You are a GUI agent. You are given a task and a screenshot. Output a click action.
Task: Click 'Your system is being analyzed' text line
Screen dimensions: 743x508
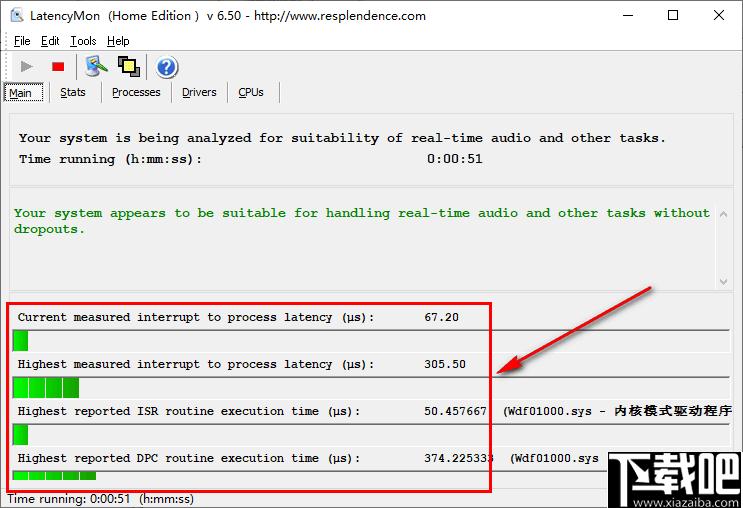coord(342,138)
